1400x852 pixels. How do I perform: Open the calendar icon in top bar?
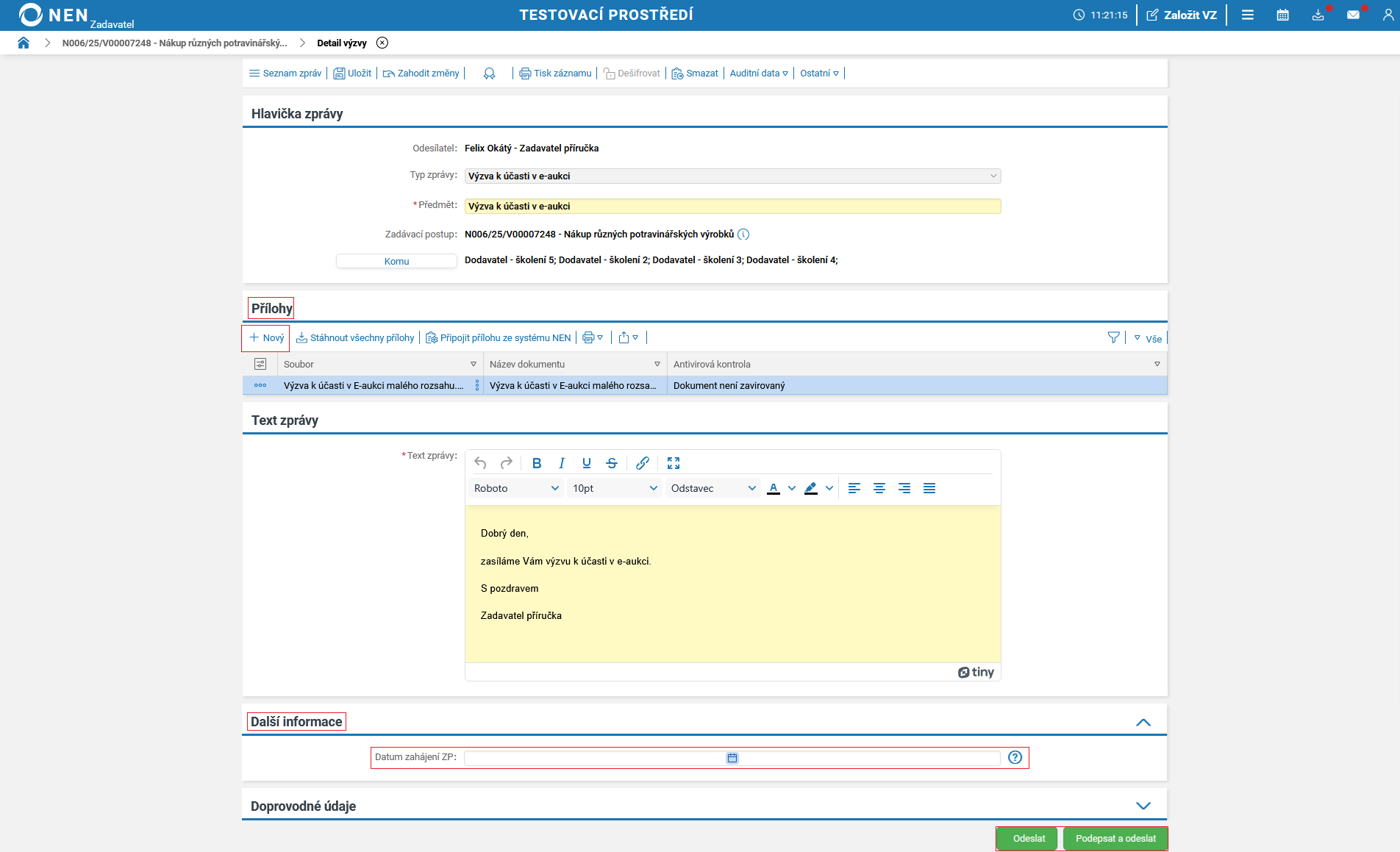[x=1282, y=15]
